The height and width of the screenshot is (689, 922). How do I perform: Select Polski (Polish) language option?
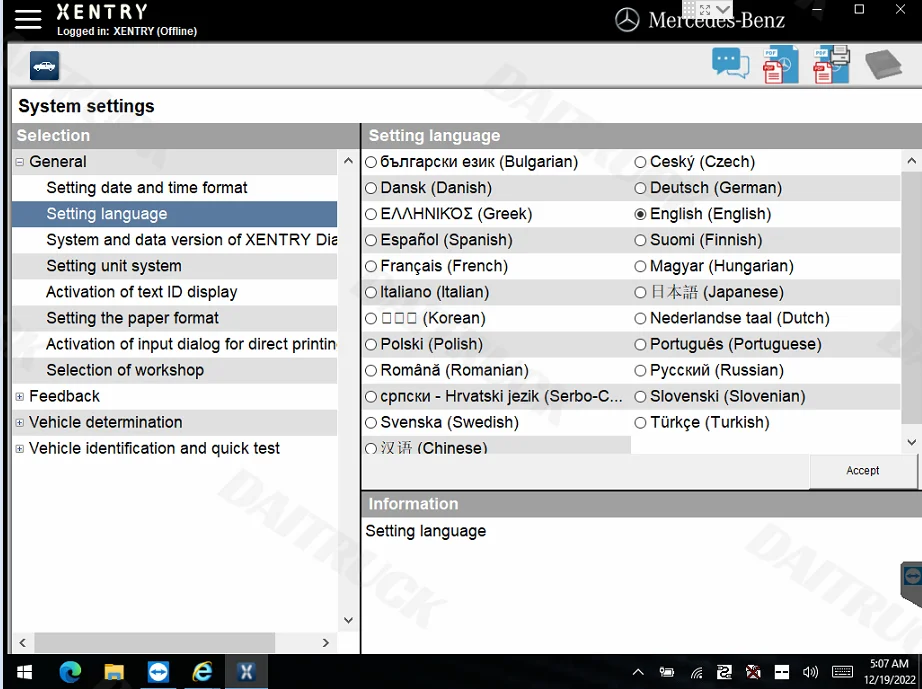[x=370, y=344]
